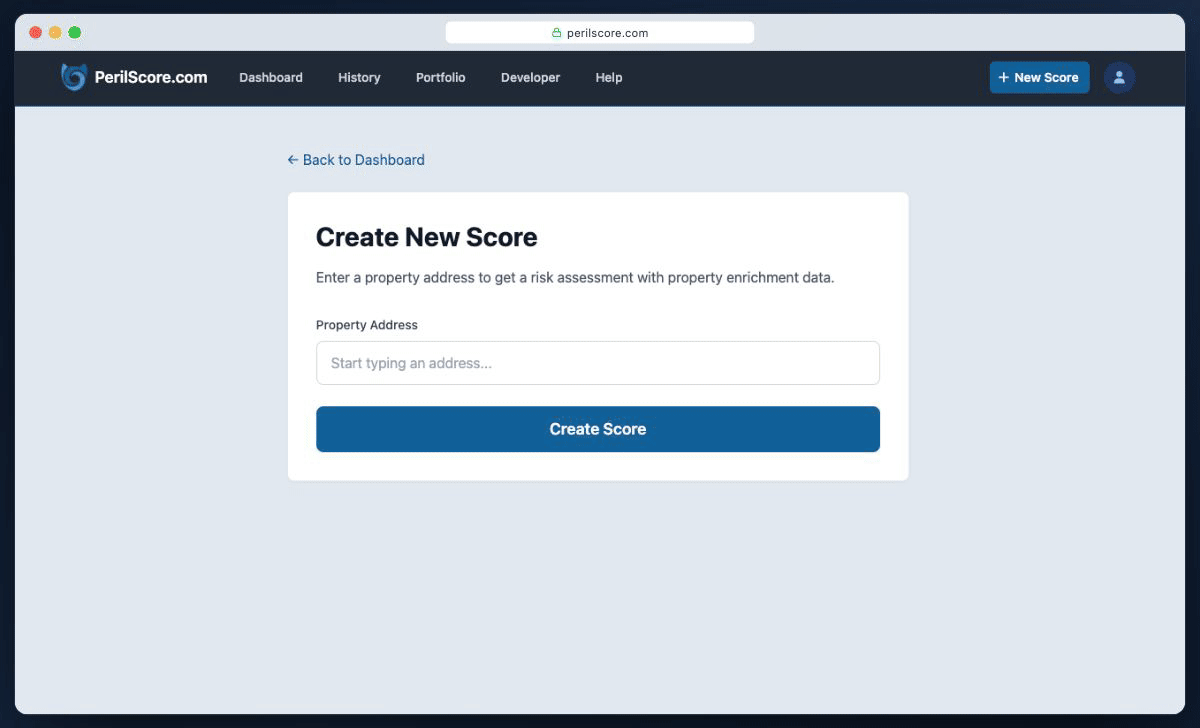Open the Portfolio navigation item
The height and width of the screenshot is (728, 1200).
pyautogui.click(x=440, y=77)
